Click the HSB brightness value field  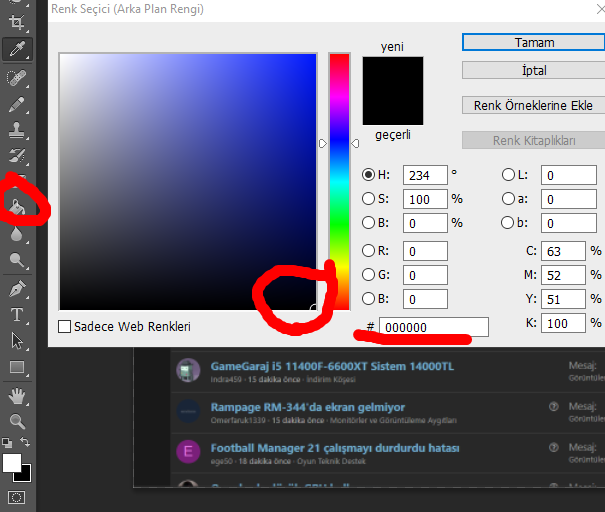425,223
